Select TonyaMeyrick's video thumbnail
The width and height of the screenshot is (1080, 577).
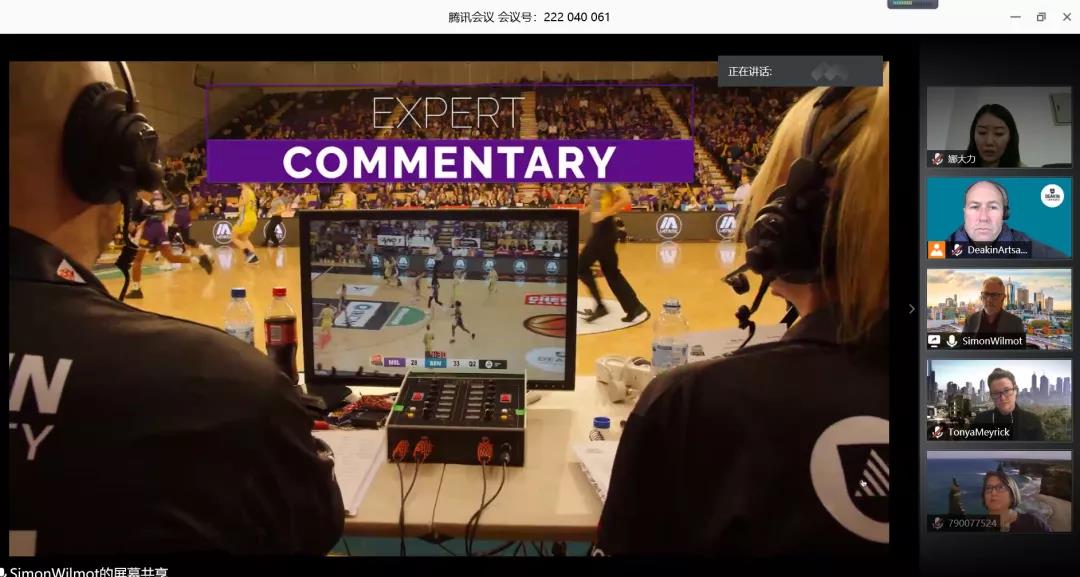click(x=998, y=398)
